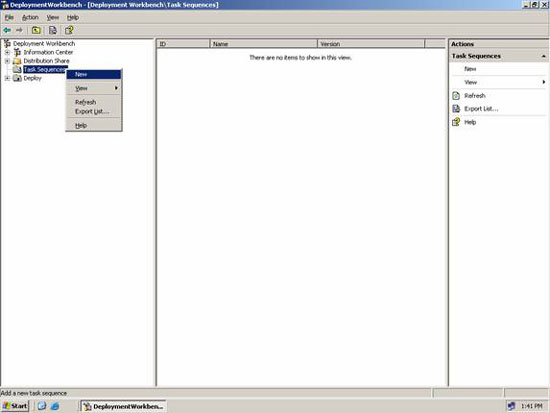The height and width of the screenshot is (413, 550).
Task: Click the Task Sequences folder icon in tree
Action: click(x=17, y=69)
